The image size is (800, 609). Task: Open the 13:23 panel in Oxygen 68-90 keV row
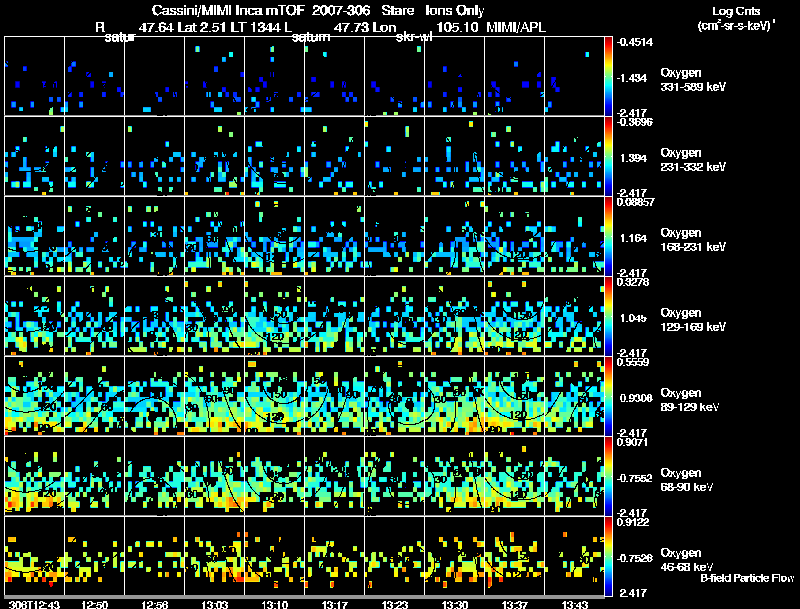coord(395,476)
